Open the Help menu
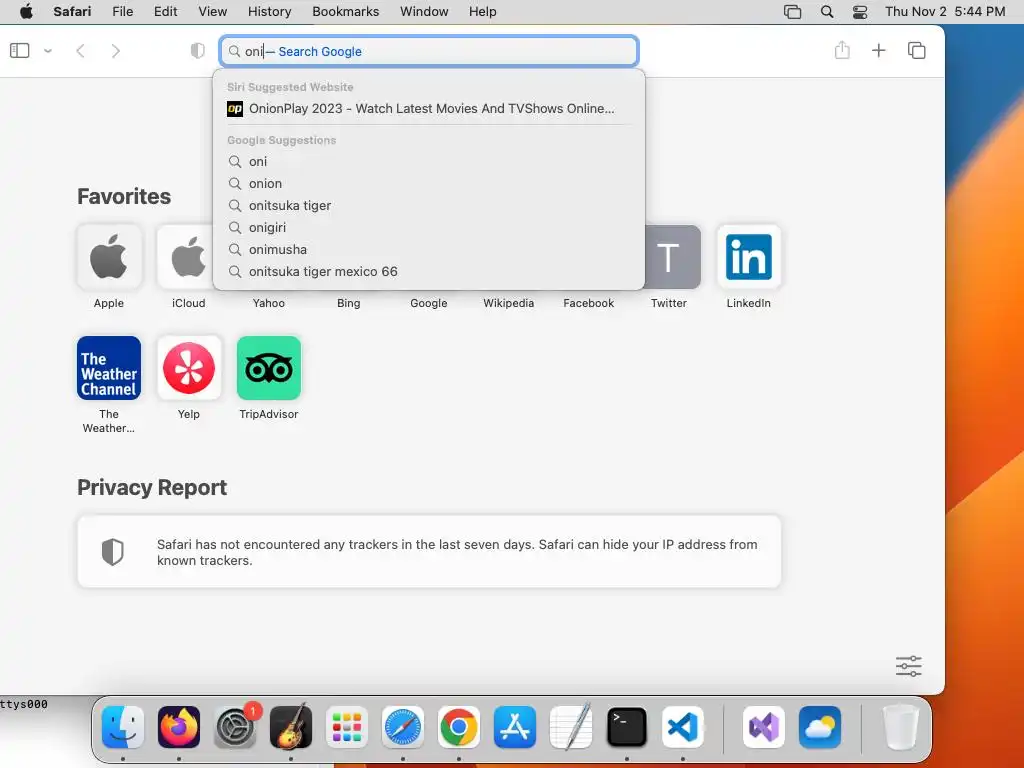Screen dimensions: 1024x768 (483, 12)
